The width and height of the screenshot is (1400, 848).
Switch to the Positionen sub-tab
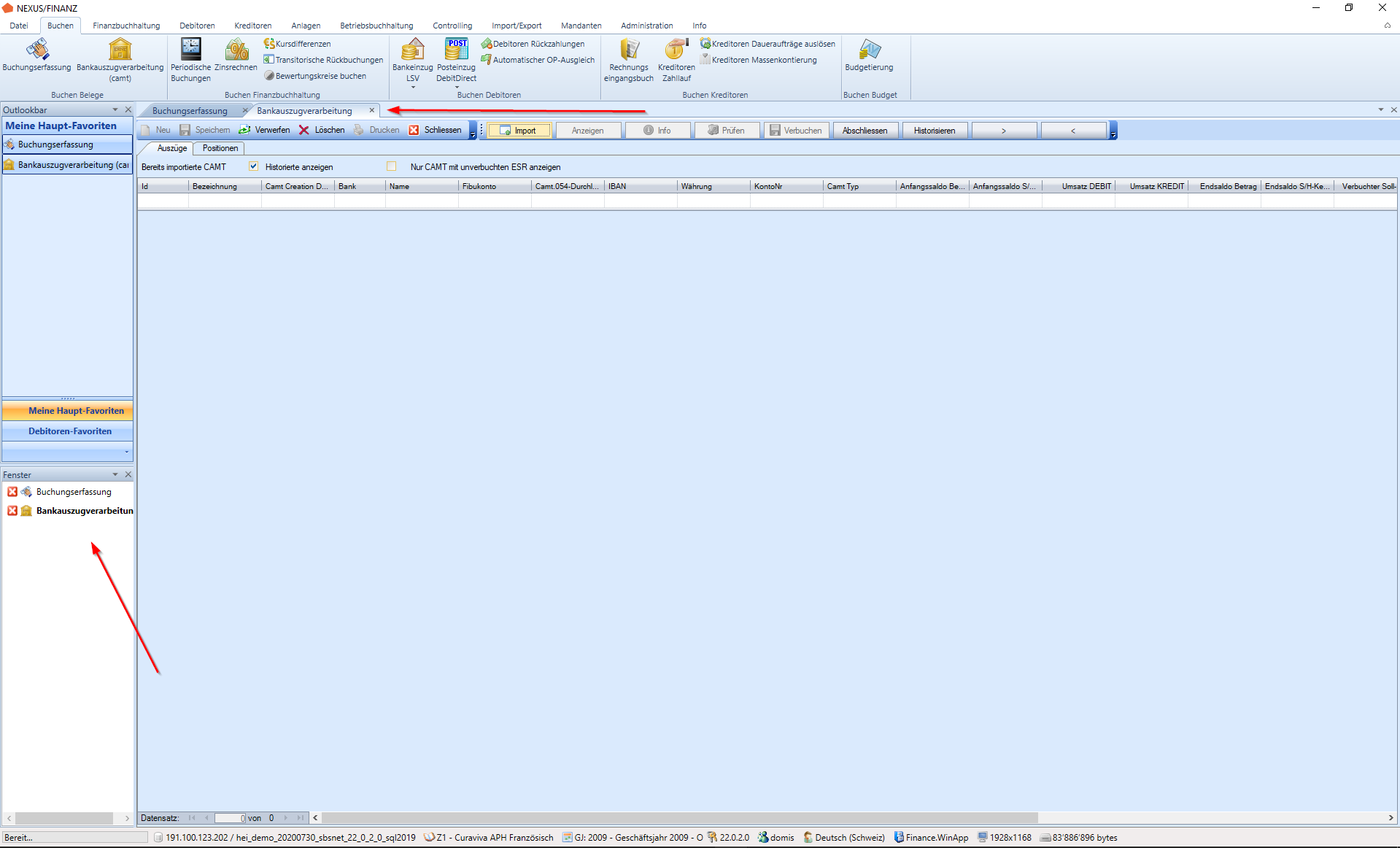click(x=220, y=148)
